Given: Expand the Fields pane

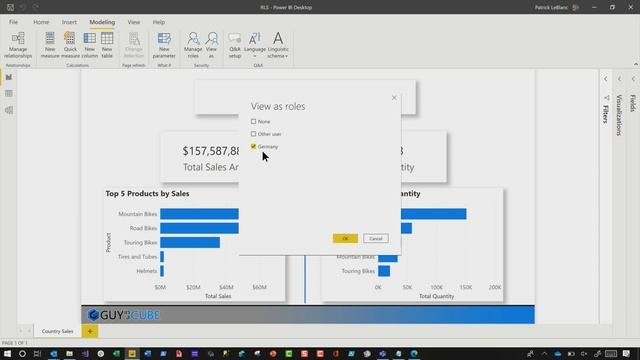Looking at the screenshot, I should point(633,79).
